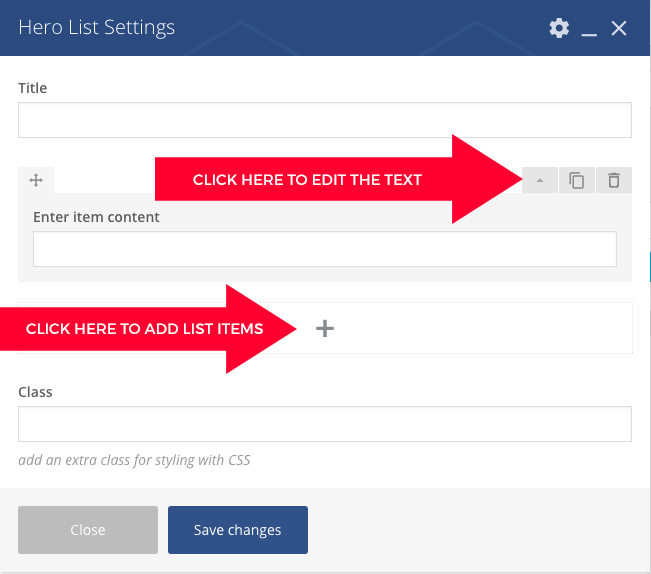651x574 pixels.
Task: Click into the Title text field
Action: point(325,120)
